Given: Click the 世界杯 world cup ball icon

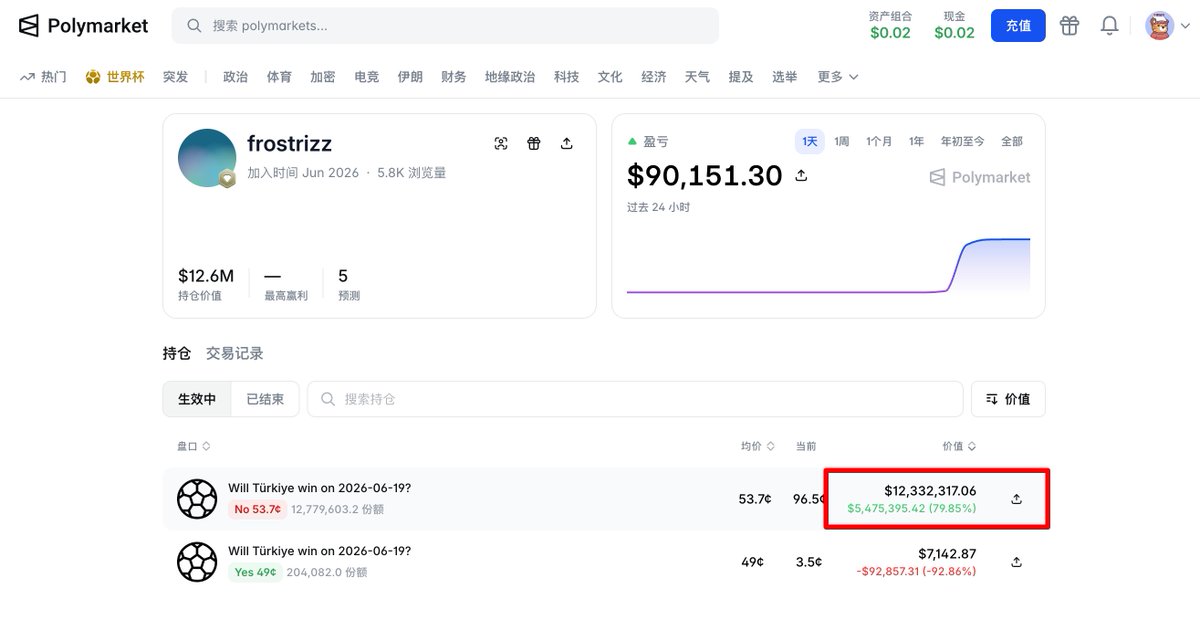Looking at the screenshot, I should click(x=93, y=77).
